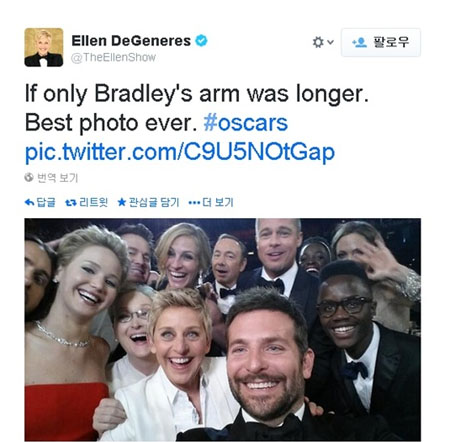Click the retweet arrows icon
The image size is (450, 442).
[71, 202]
